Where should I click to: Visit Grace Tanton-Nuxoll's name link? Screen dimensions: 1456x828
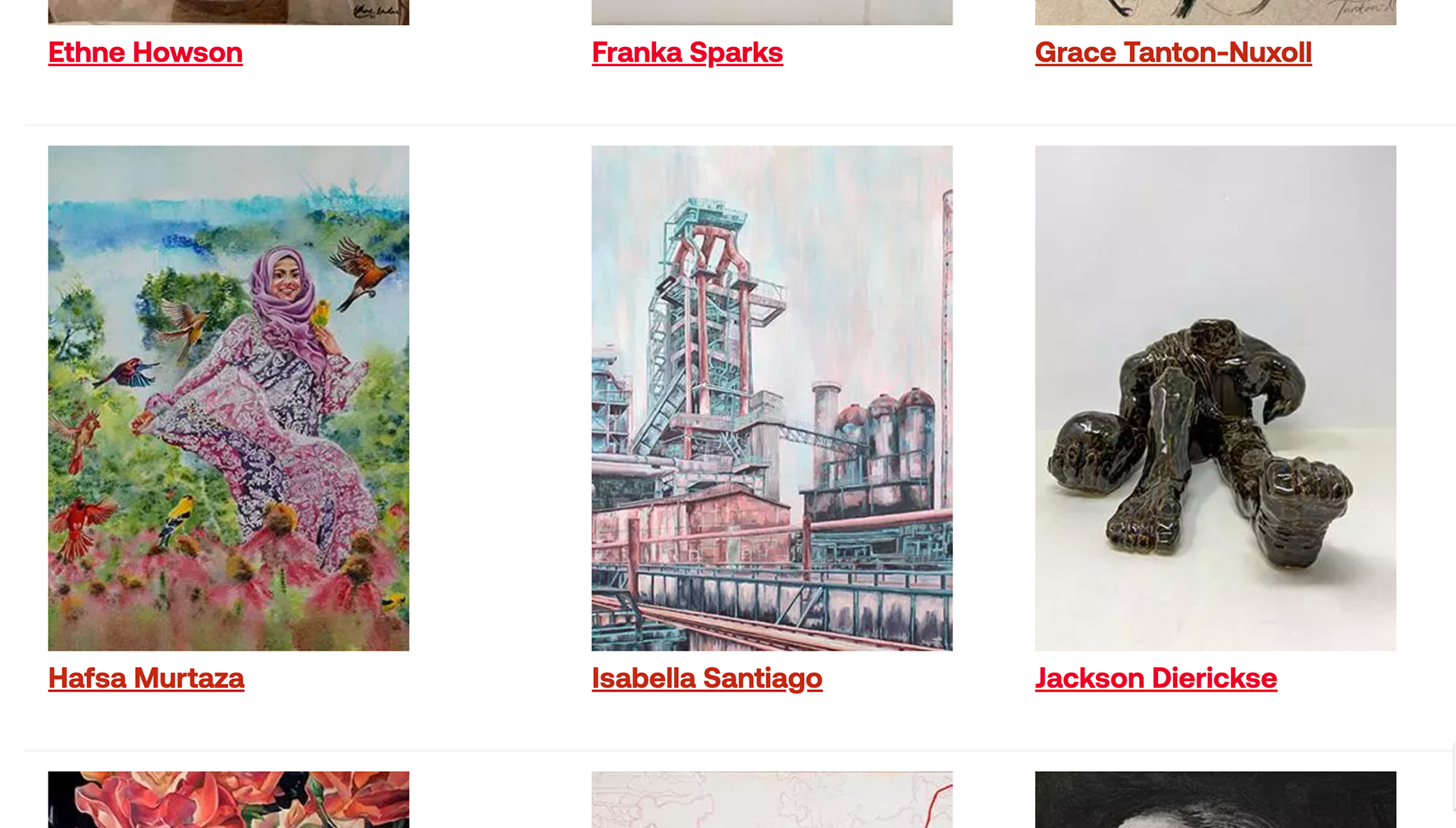click(1173, 52)
